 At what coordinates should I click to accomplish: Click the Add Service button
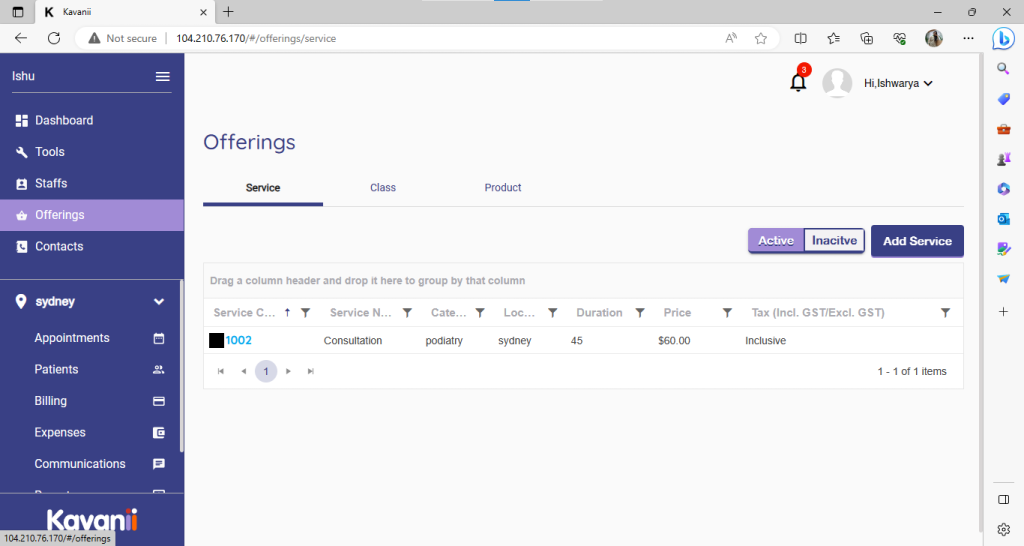click(917, 241)
